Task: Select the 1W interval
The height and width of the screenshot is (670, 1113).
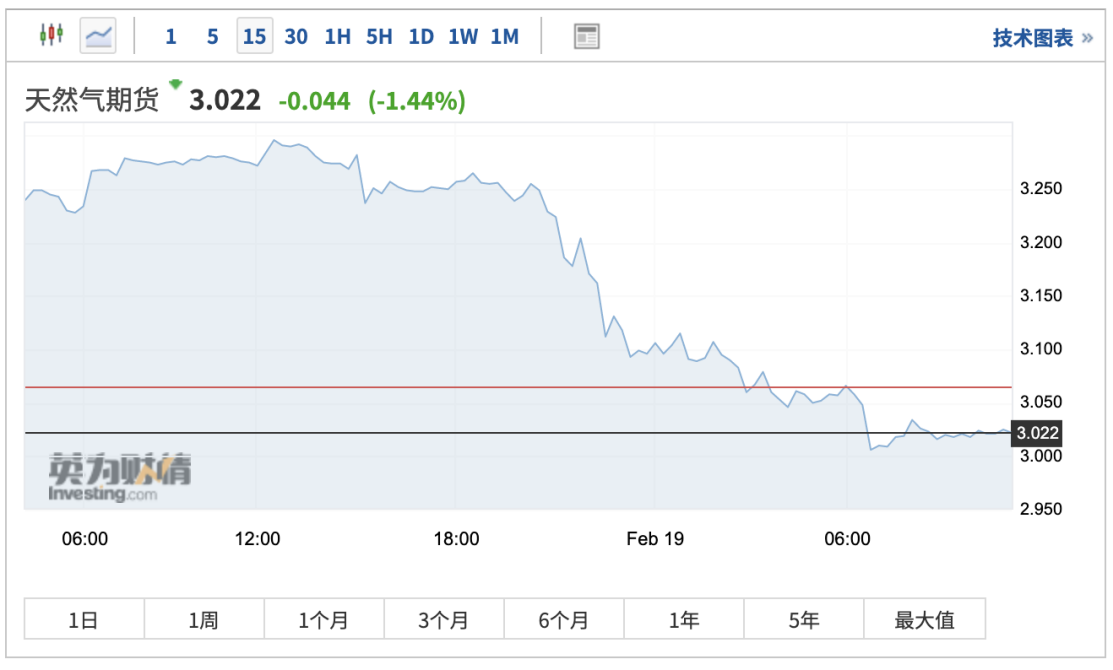Action: [463, 37]
